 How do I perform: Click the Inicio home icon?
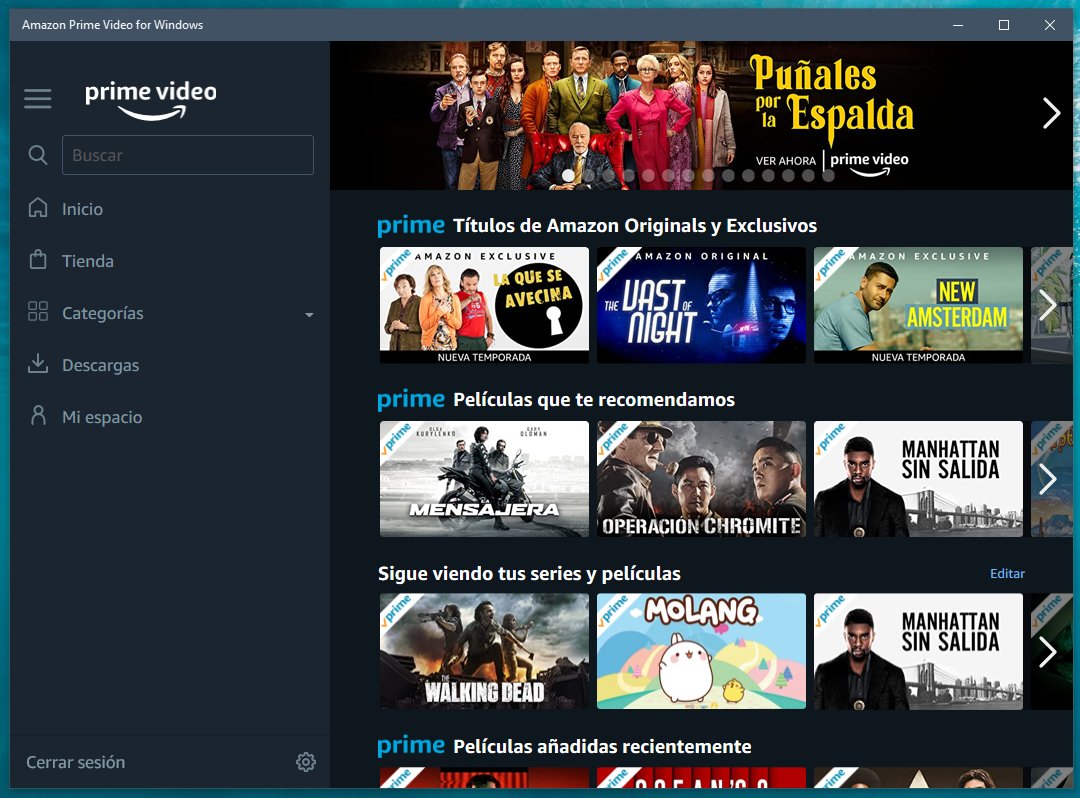point(38,208)
